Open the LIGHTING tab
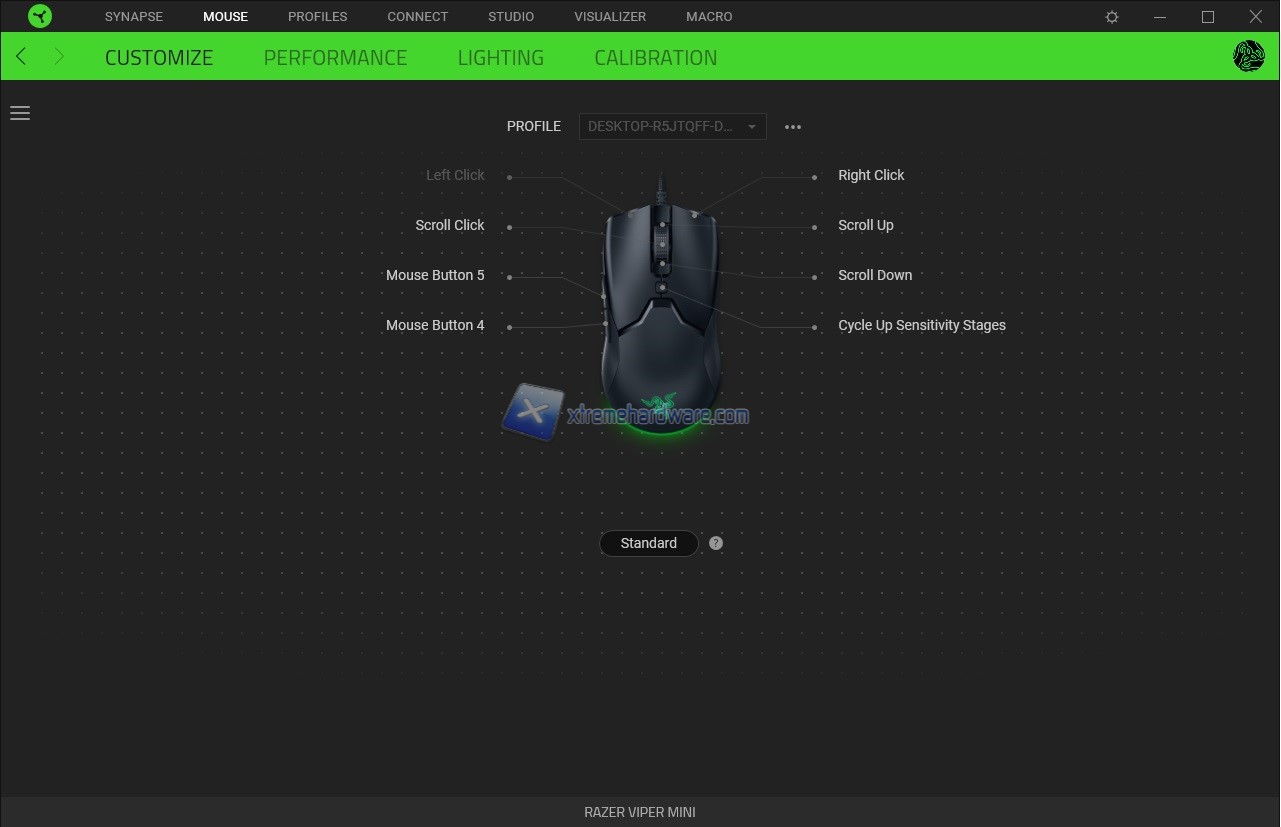Image resolution: width=1281 pixels, height=827 pixels. point(500,58)
